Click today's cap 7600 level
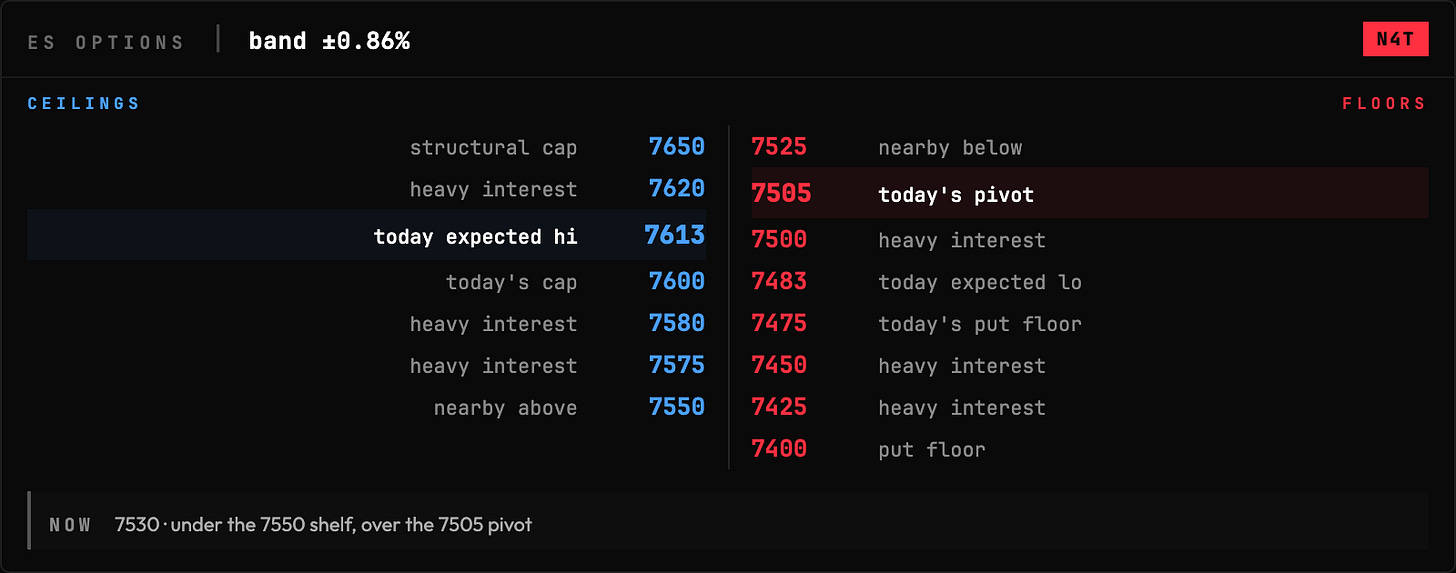 tap(366, 282)
